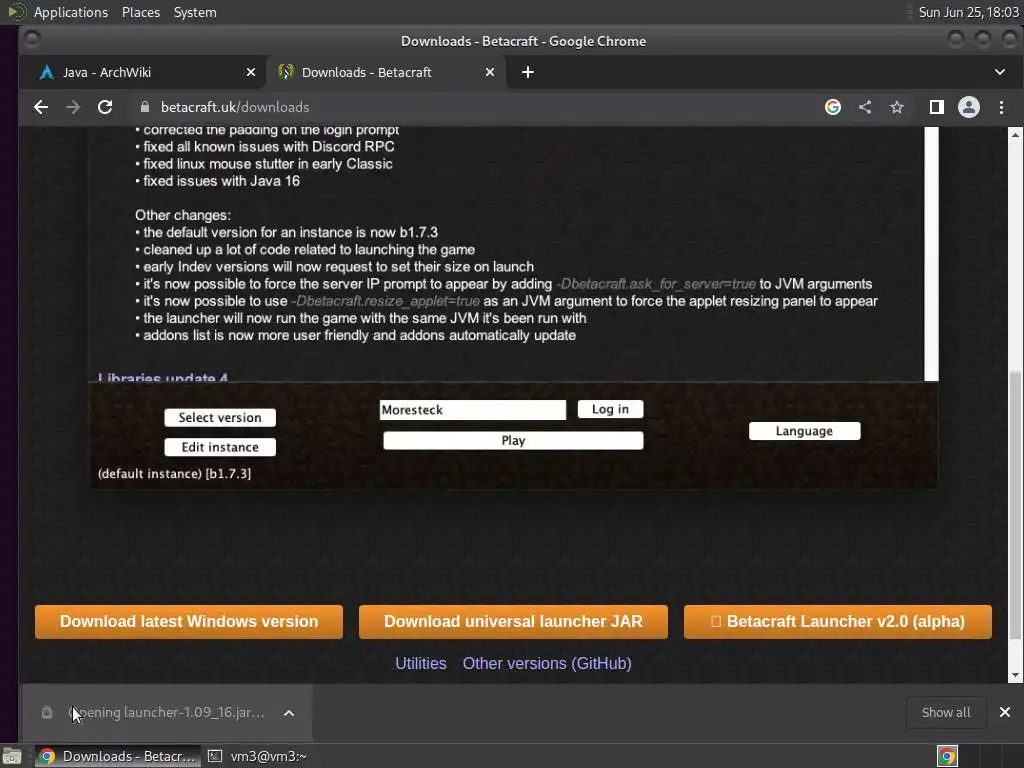Show all downloads
This screenshot has height=768, width=1024.
tap(946, 712)
